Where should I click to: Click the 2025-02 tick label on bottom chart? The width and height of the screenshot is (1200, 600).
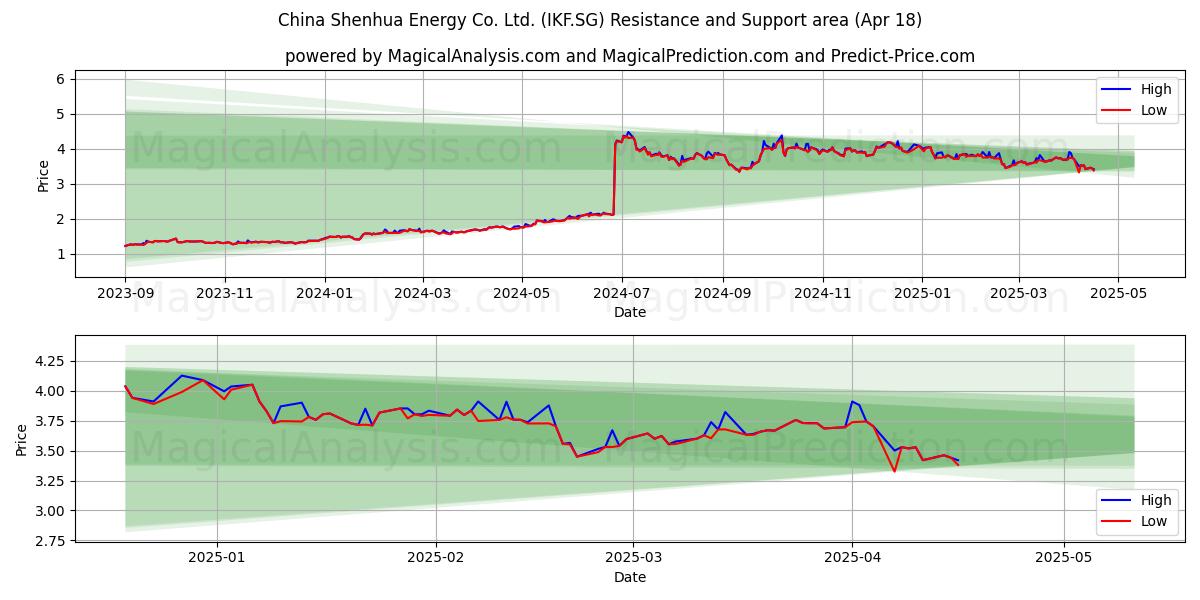tap(438, 560)
